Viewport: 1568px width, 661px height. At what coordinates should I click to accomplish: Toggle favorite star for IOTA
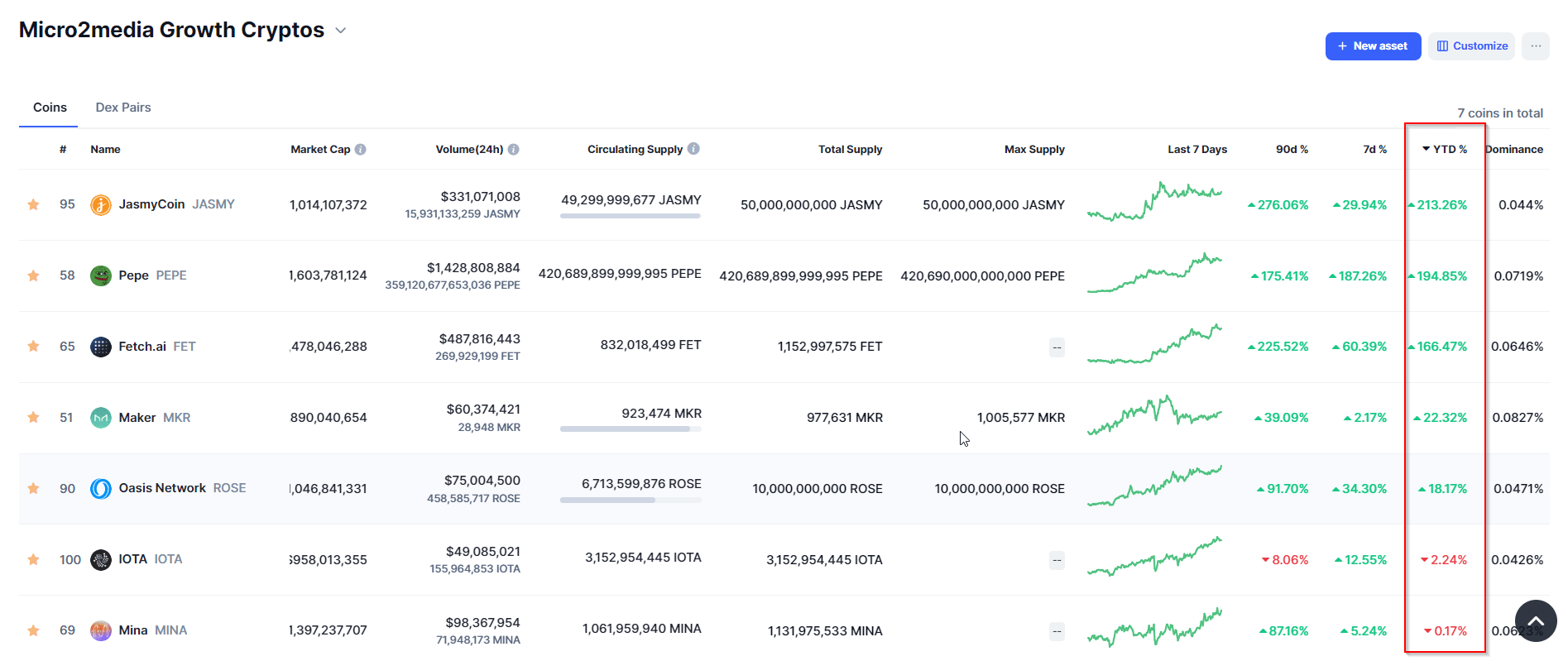(x=33, y=559)
